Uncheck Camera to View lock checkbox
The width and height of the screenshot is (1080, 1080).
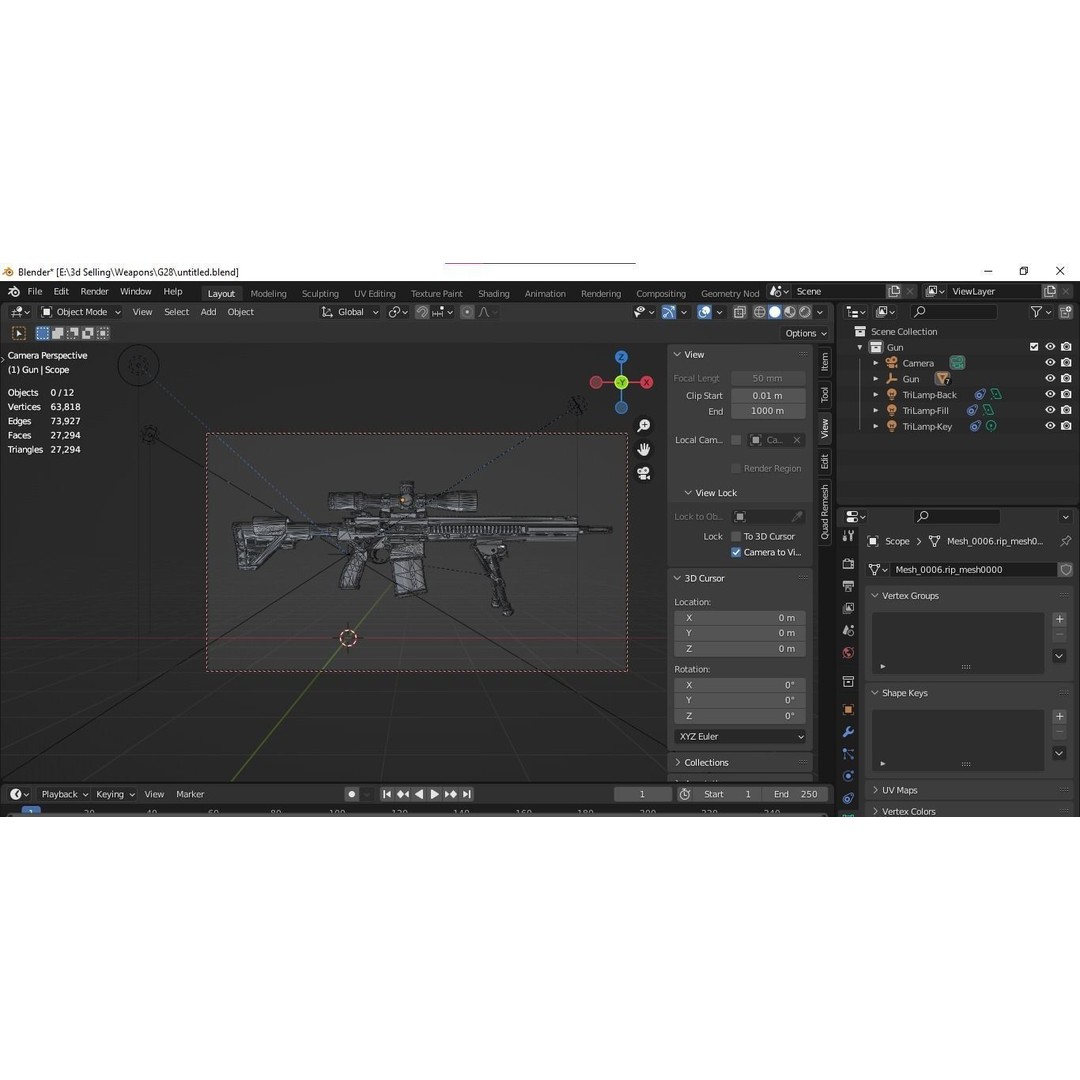click(736, 552)
